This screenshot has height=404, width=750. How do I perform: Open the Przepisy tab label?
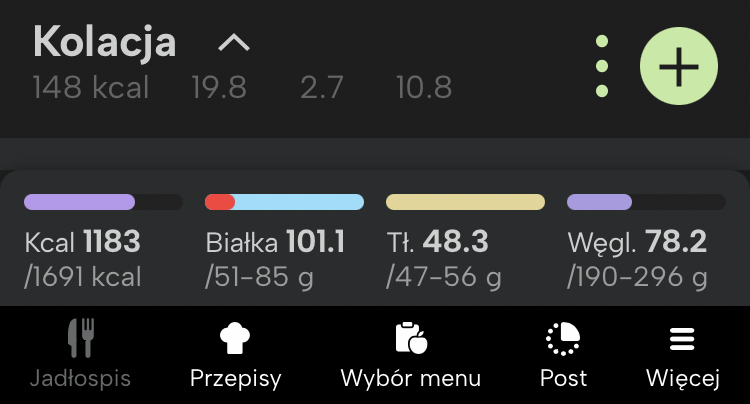pyautogui.click(x=235, y=379)
